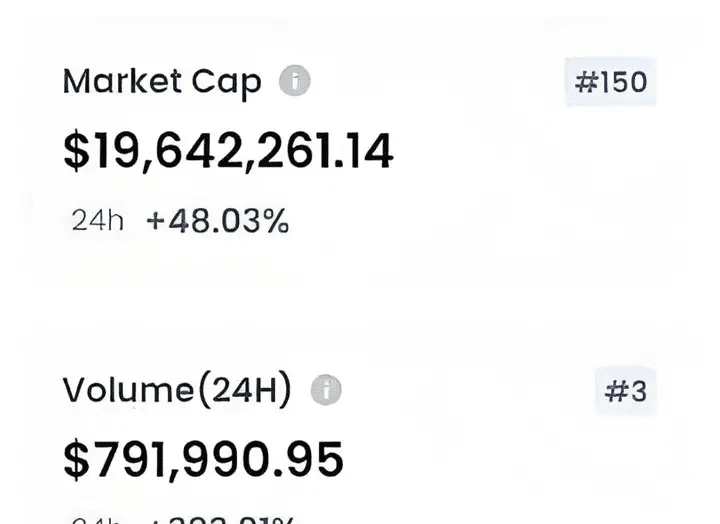Click the dollar sign of the market cap value
The height and width of the screenshot is (524, 720).
(75, 151)
